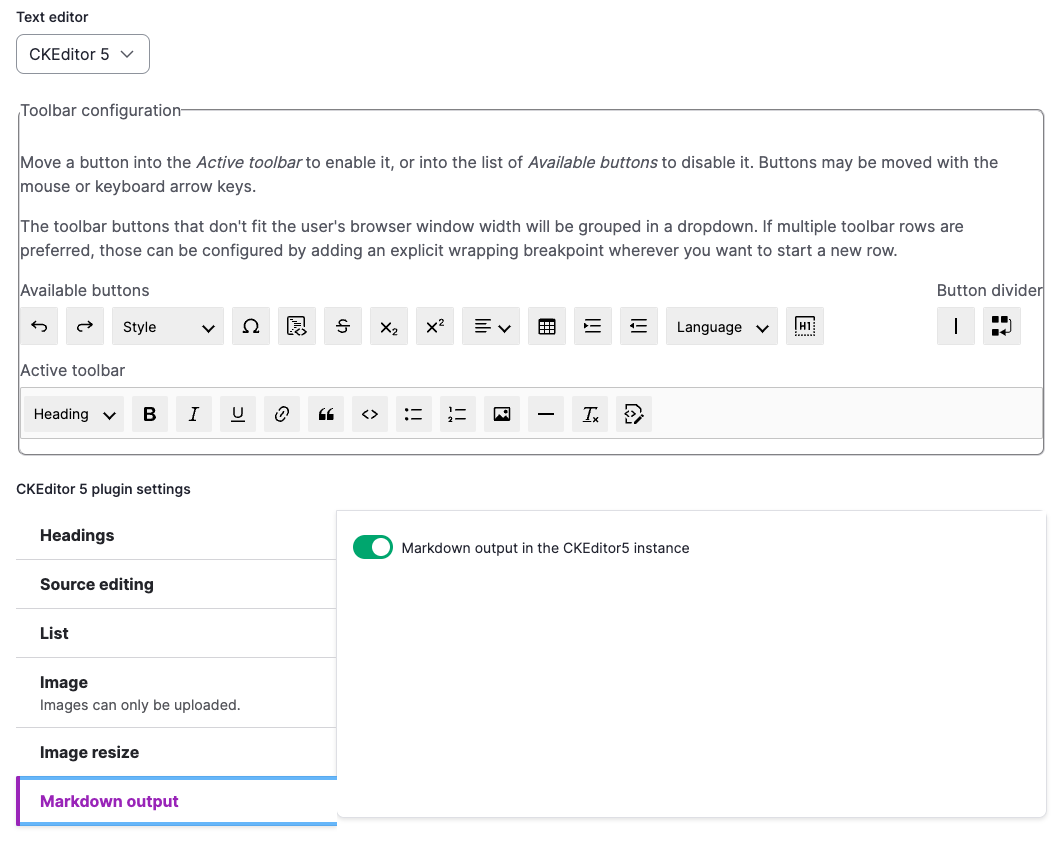Viewport: 1063px width, 842px height.
Task: Click the 'Button divider' label
Action: 990,290
